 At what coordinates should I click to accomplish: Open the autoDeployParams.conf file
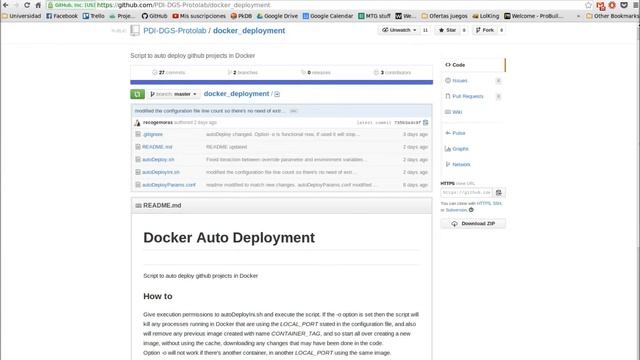(x=169, y=185)
